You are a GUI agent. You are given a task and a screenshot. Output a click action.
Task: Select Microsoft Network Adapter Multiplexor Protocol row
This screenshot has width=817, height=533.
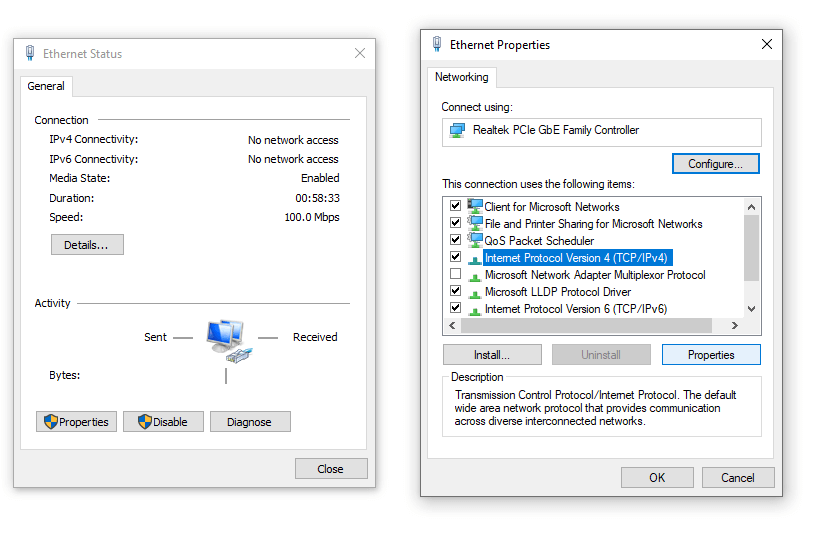click(595, 275)
